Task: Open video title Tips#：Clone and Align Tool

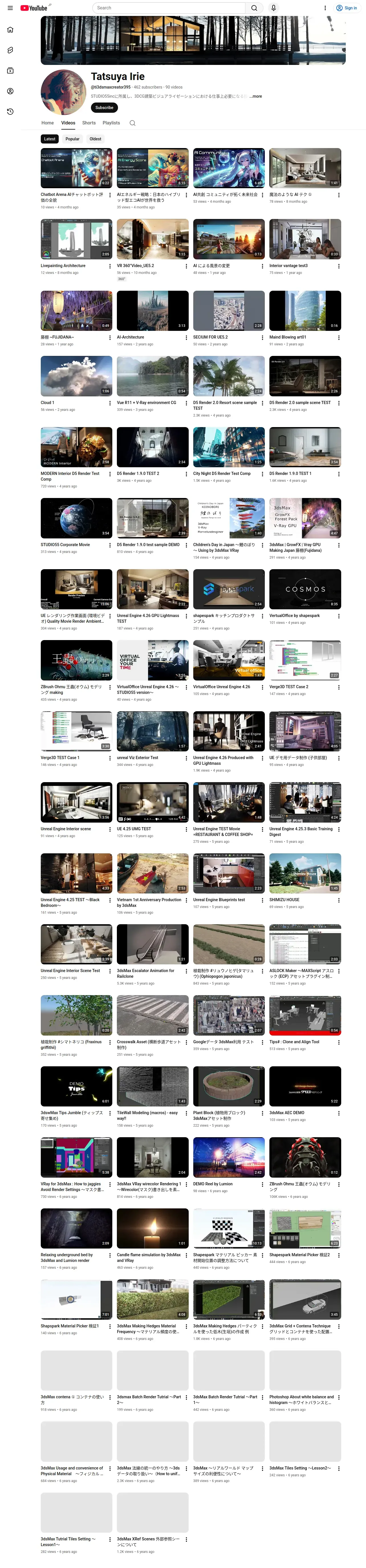Action: pyautogui.click(x=294, y=1042)
